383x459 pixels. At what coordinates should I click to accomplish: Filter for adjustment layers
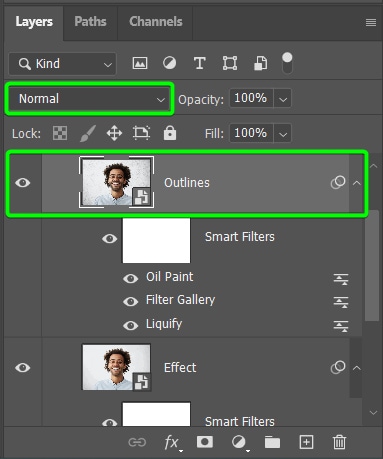[169, 63]
